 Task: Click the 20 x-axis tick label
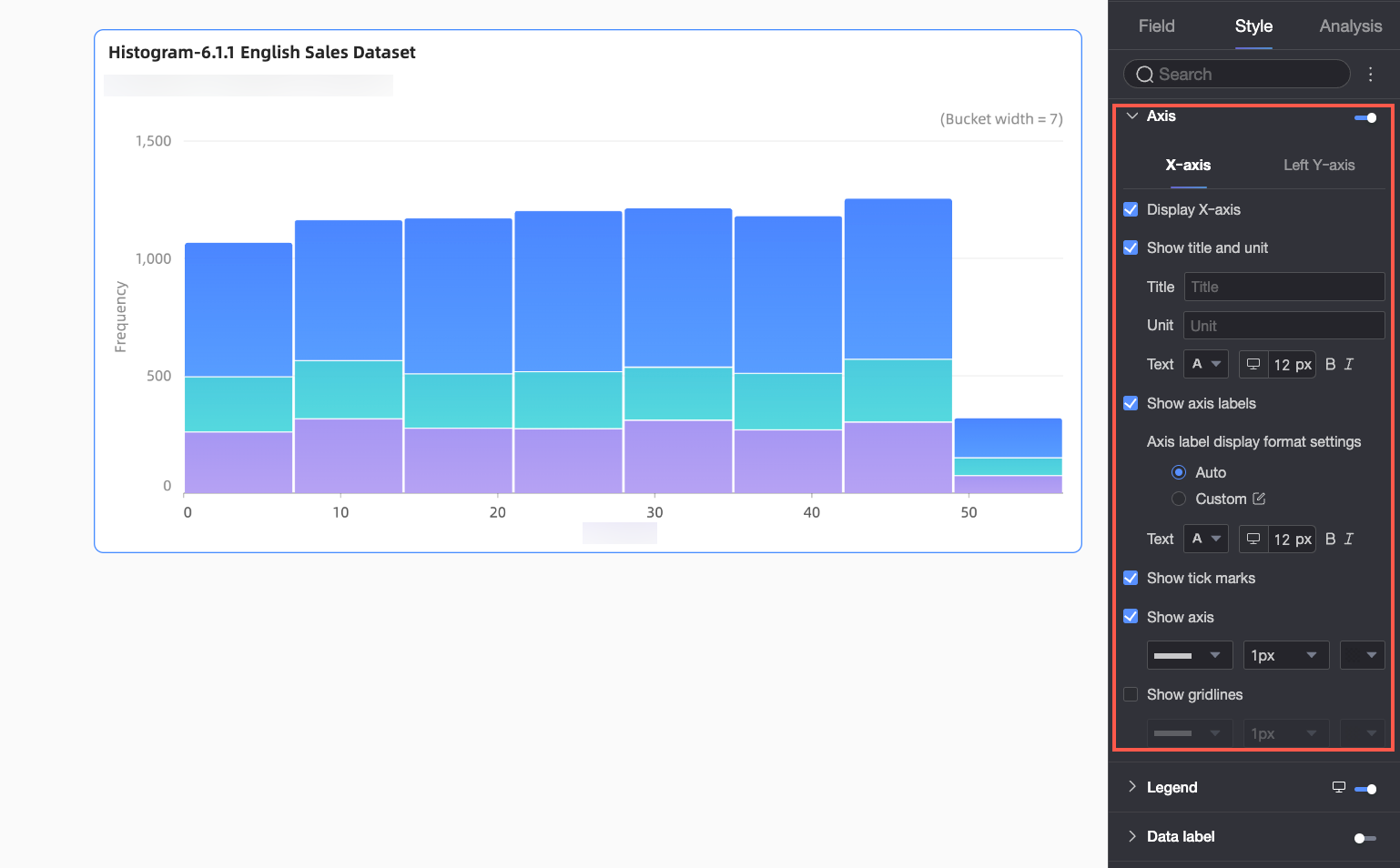coord(497,512)
